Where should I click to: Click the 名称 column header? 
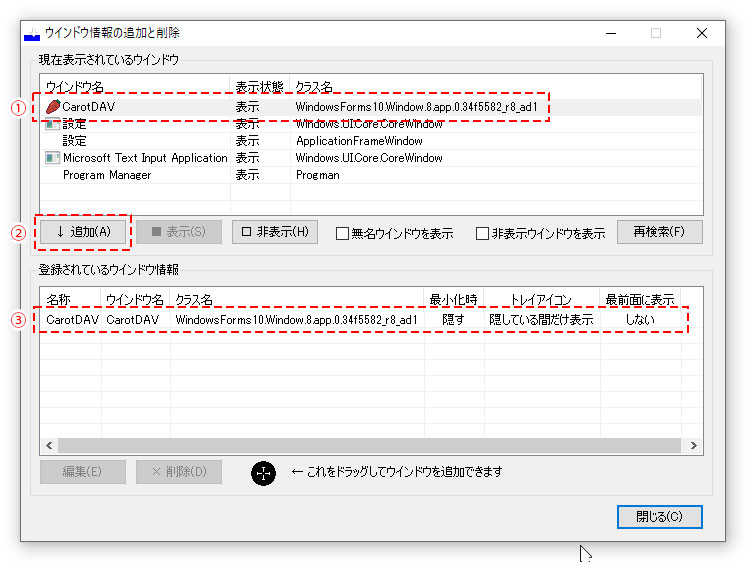(70, 300)
